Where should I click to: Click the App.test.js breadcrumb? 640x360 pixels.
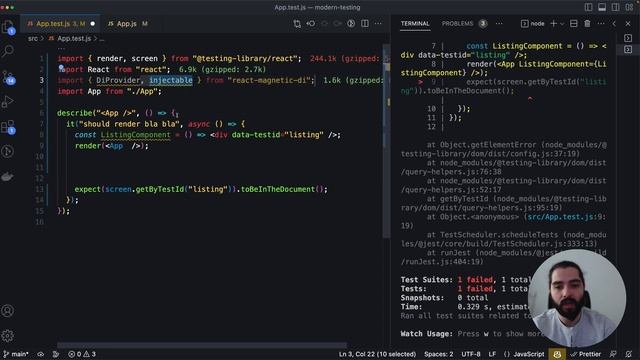[x=74, y=38]
